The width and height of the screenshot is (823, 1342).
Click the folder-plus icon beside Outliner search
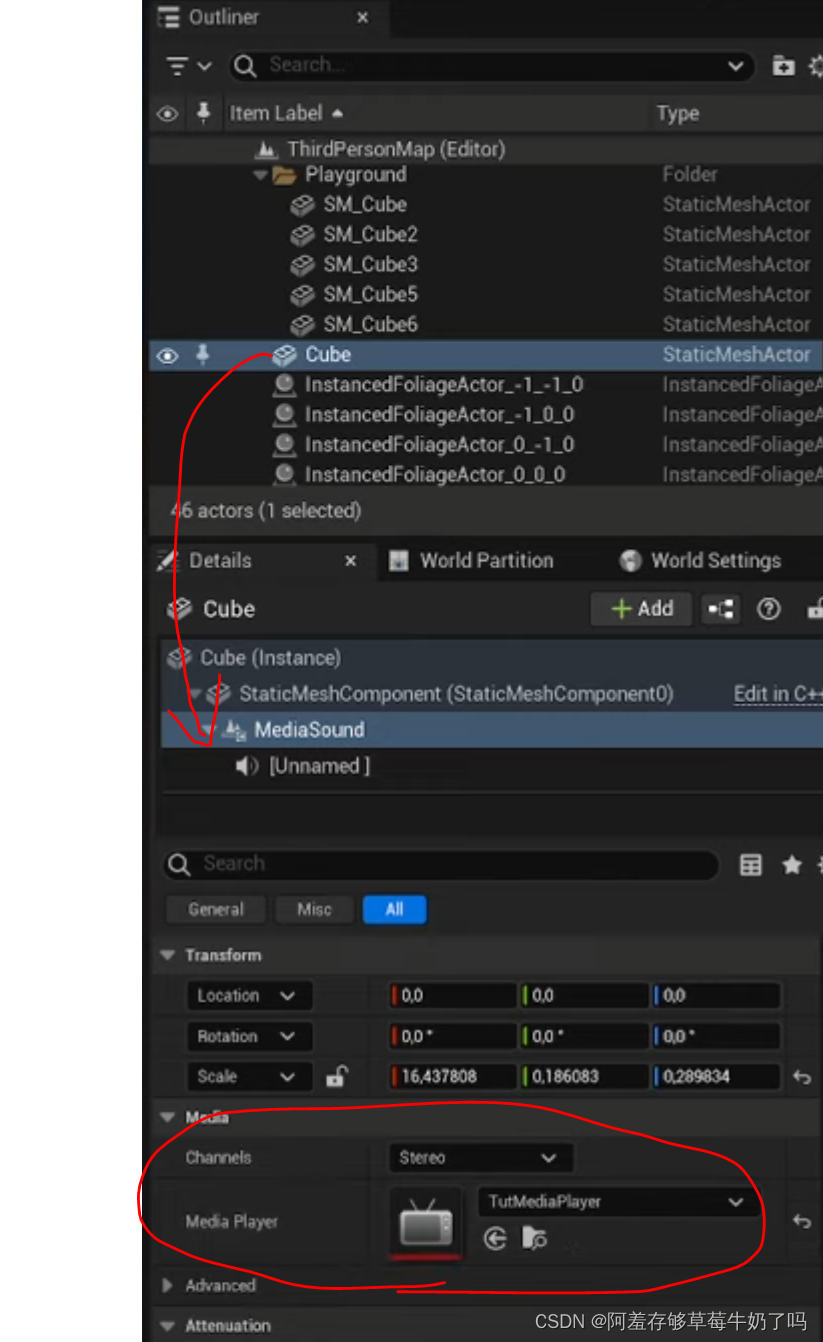[784, 65]
